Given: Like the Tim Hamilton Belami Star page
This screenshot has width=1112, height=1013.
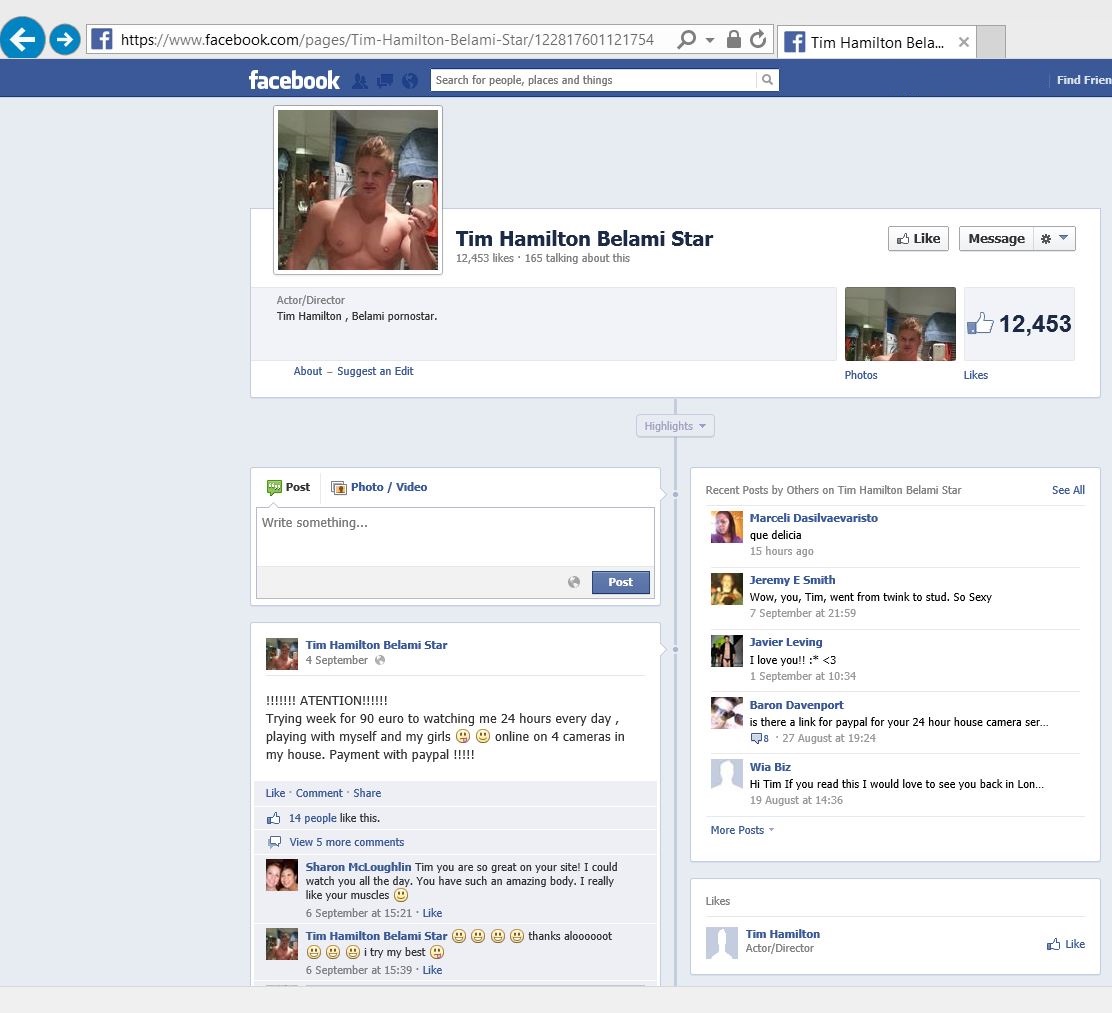Looking at the screenshot, I should [x=918, y=238].
